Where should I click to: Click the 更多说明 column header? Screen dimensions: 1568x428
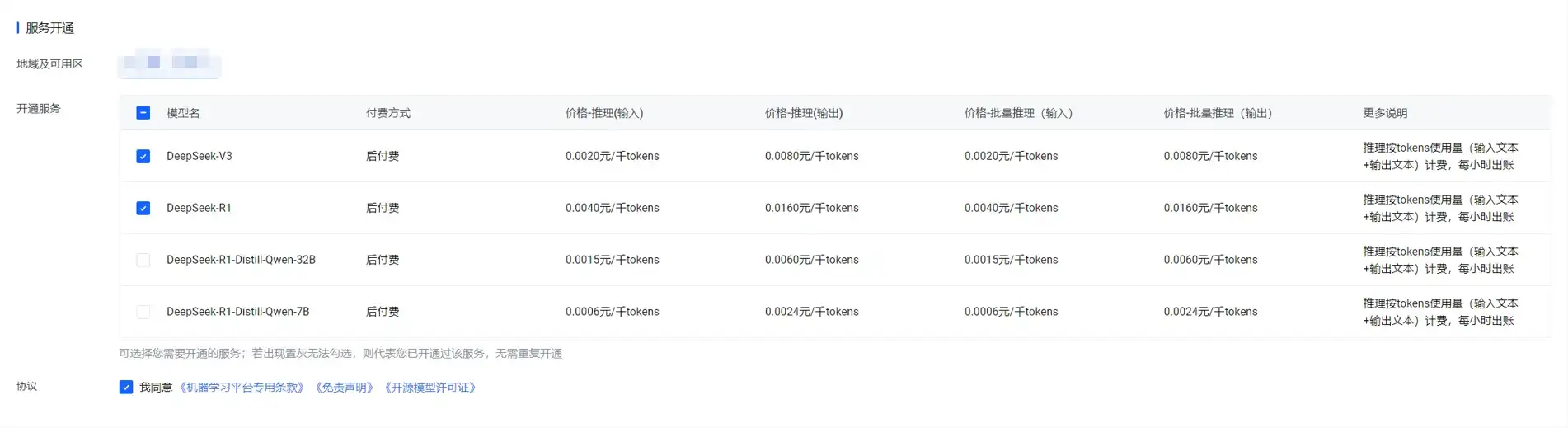(x=1385, y=114)
